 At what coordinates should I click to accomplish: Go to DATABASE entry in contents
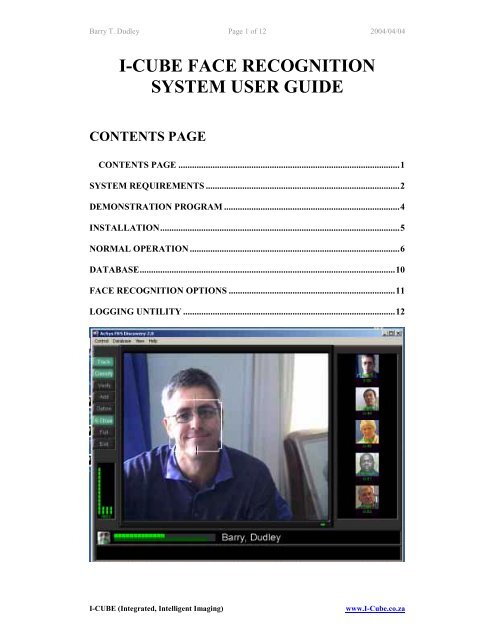coord(247,269)
